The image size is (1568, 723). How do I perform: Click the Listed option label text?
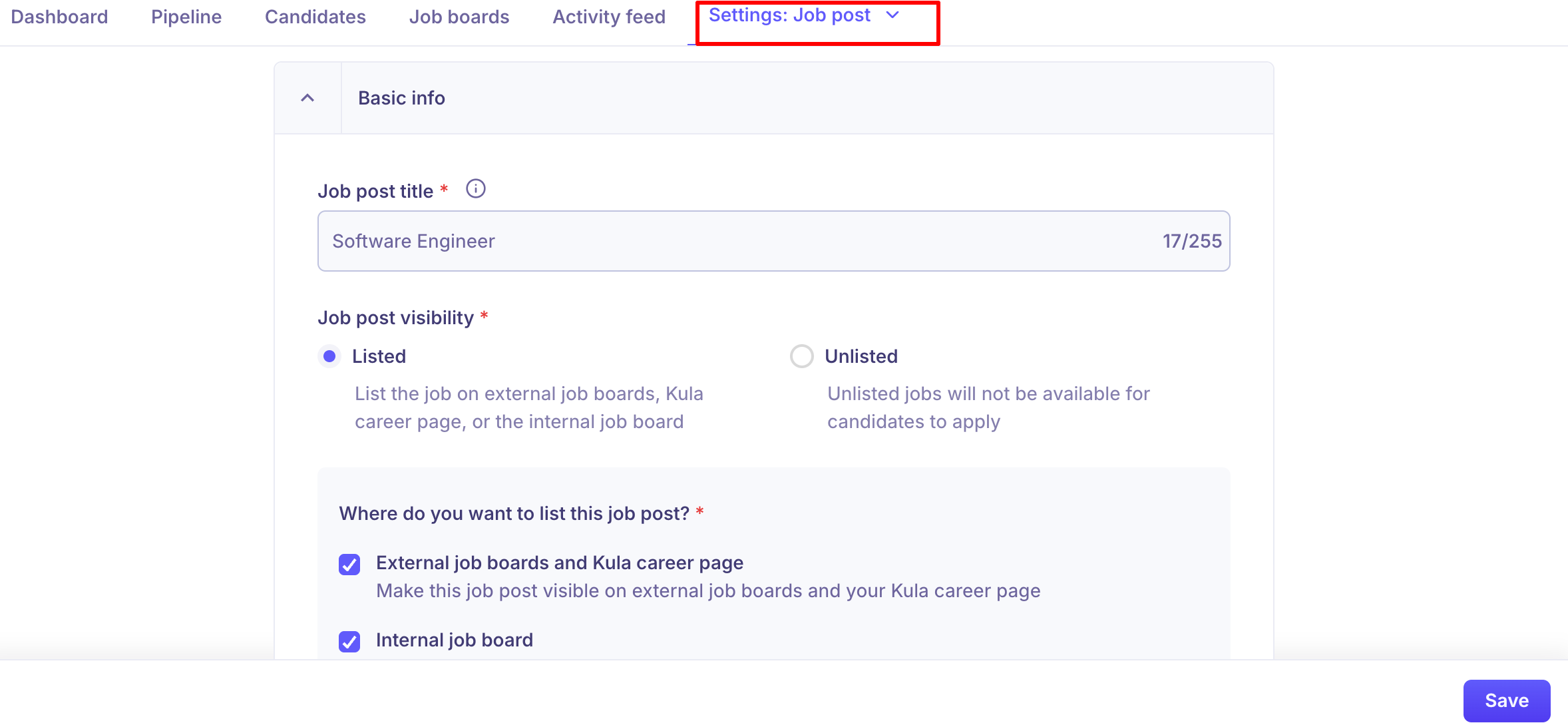(x=379, y=356)
